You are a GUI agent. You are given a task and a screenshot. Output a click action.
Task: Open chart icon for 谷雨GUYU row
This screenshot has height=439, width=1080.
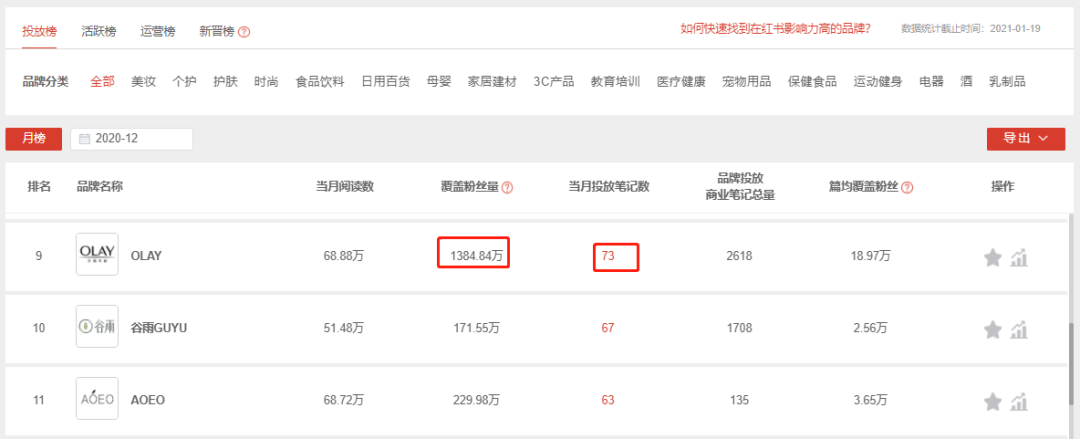(x=1019, y=330)
